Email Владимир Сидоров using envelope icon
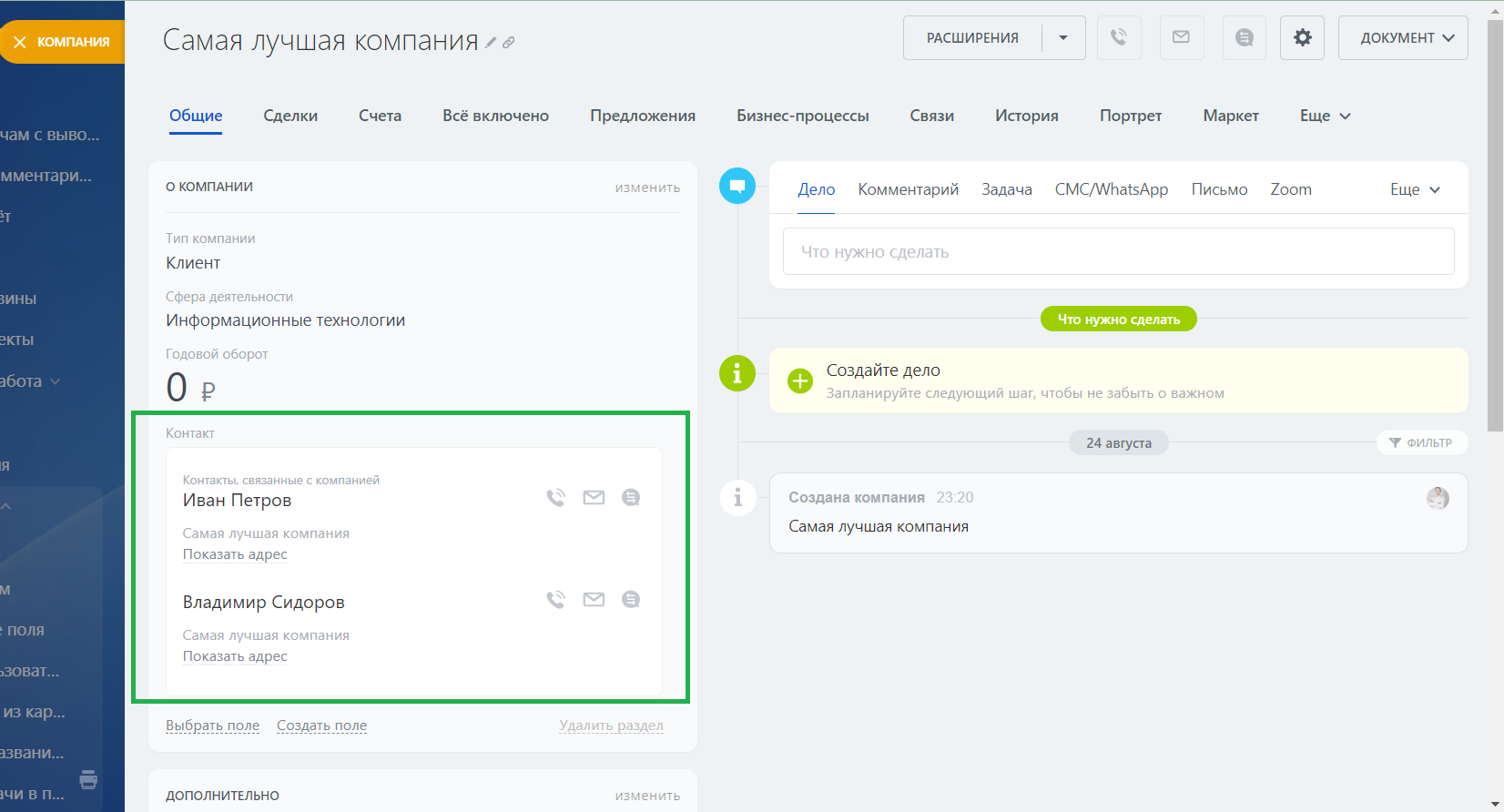This screenshot has width=1504, height=812. pos(594,599)
